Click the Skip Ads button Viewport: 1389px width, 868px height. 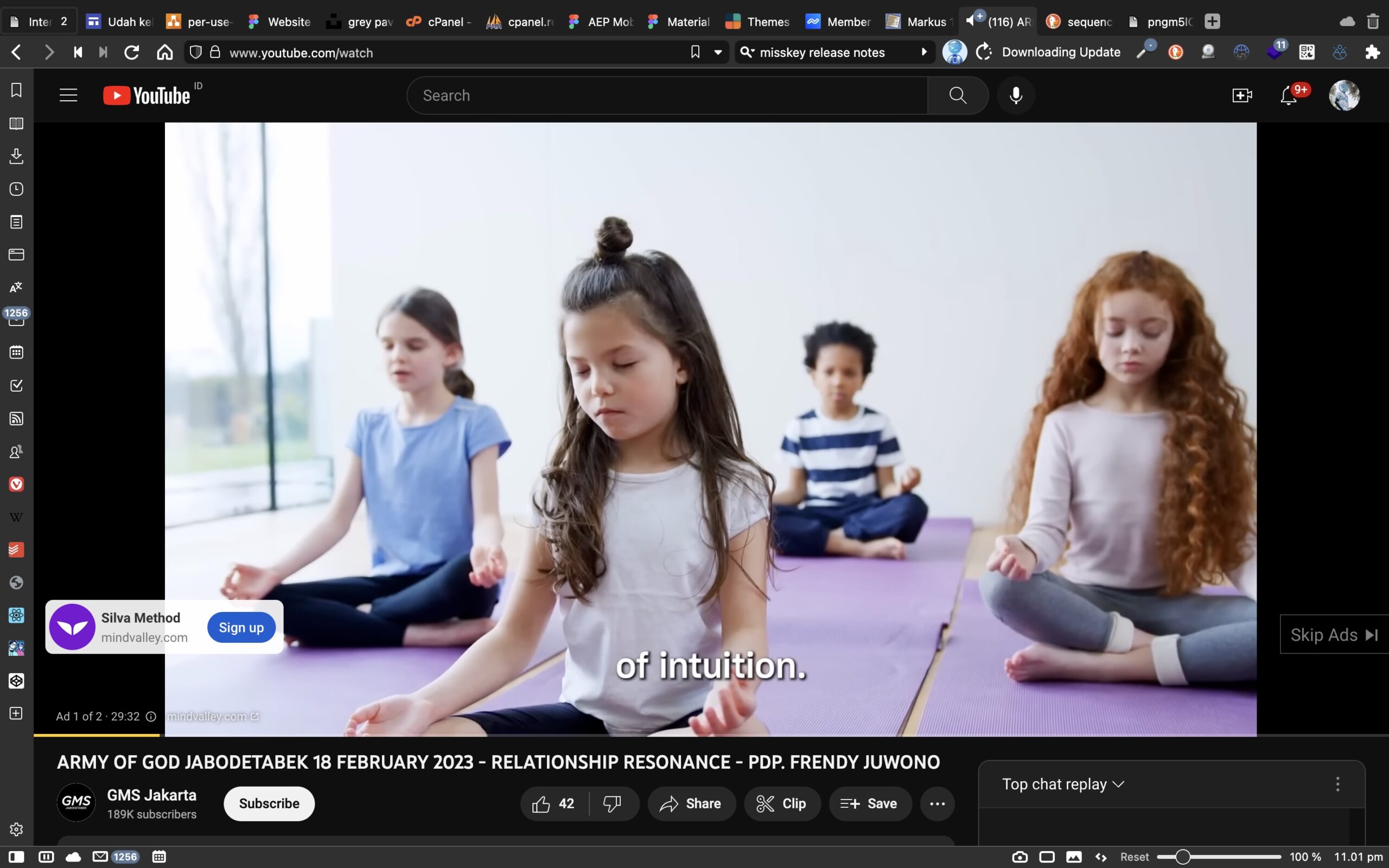(1333, 634)
